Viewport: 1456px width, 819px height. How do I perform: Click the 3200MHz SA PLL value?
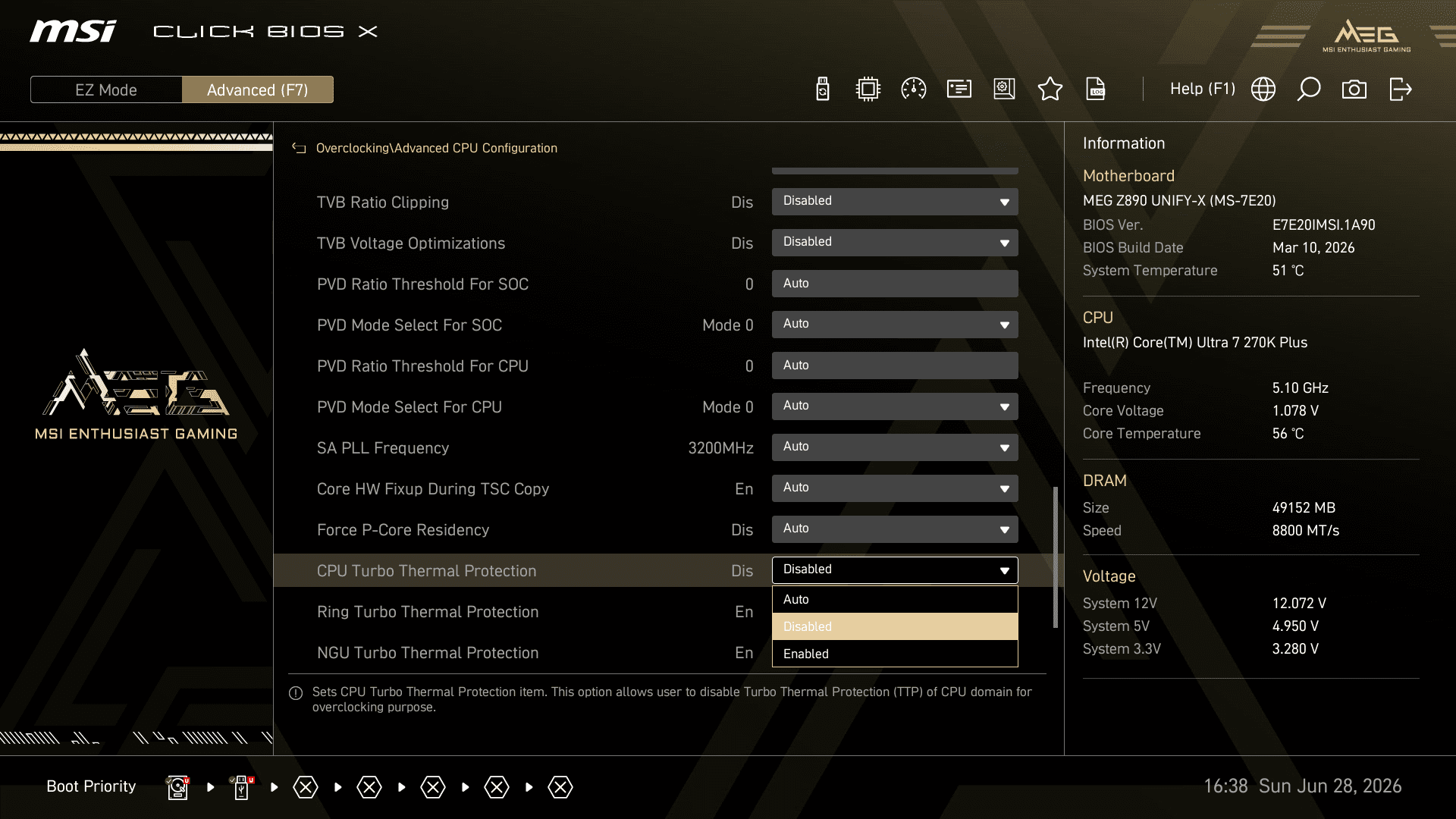(x=720, y=448)
